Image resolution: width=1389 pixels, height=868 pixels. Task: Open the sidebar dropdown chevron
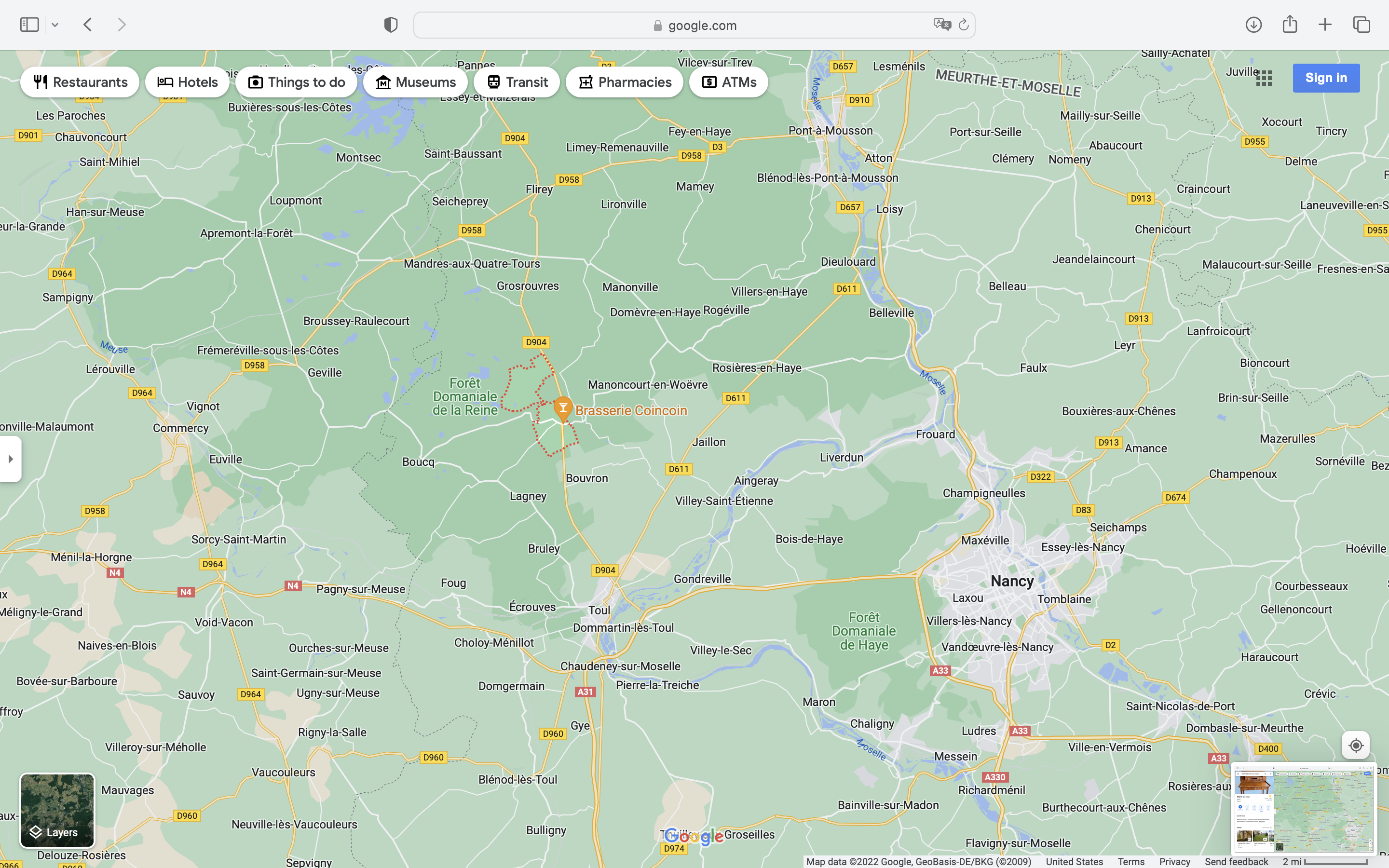click(x=55, y=25)
